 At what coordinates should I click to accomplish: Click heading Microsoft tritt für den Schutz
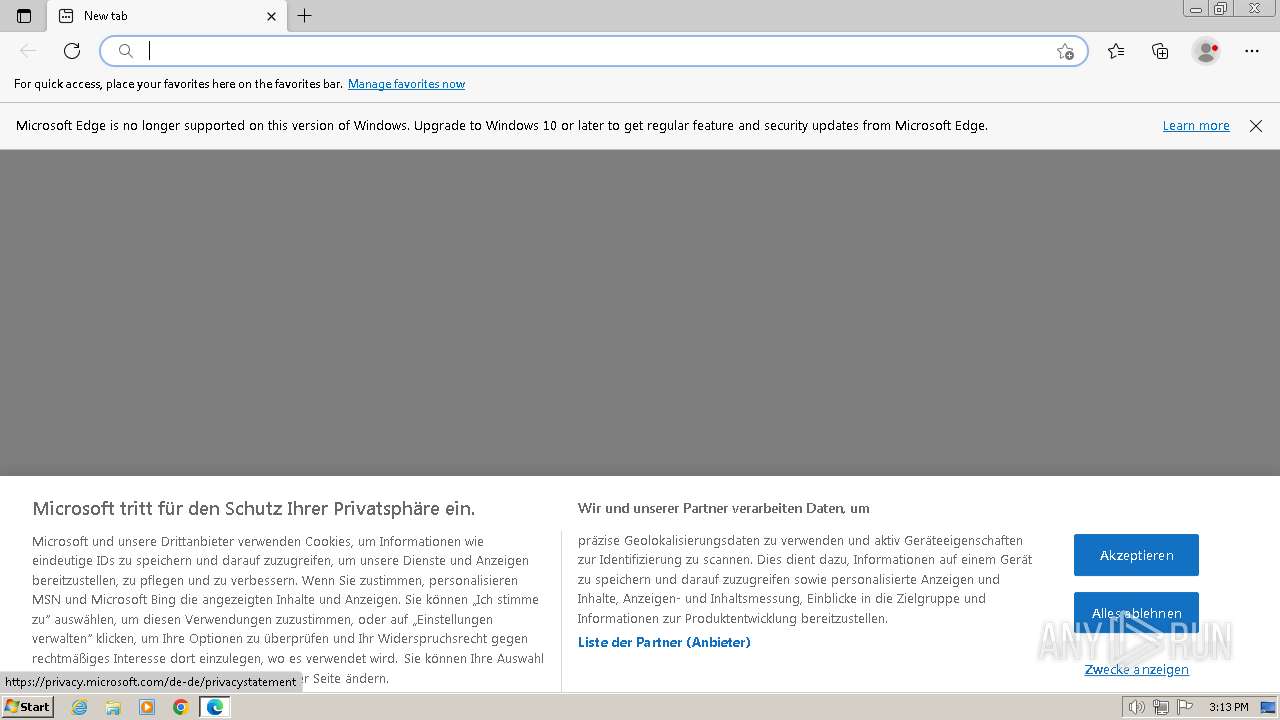pos(254,508)
